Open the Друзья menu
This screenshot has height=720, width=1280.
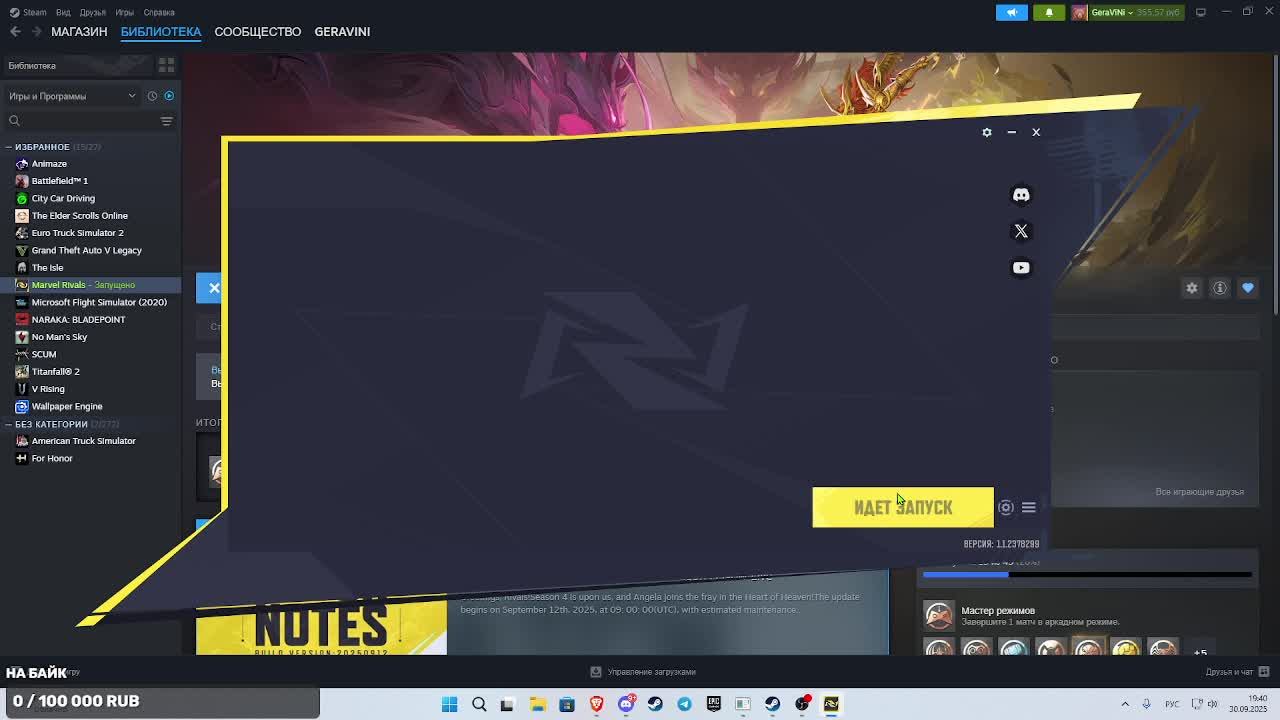[x=93, y=12]
